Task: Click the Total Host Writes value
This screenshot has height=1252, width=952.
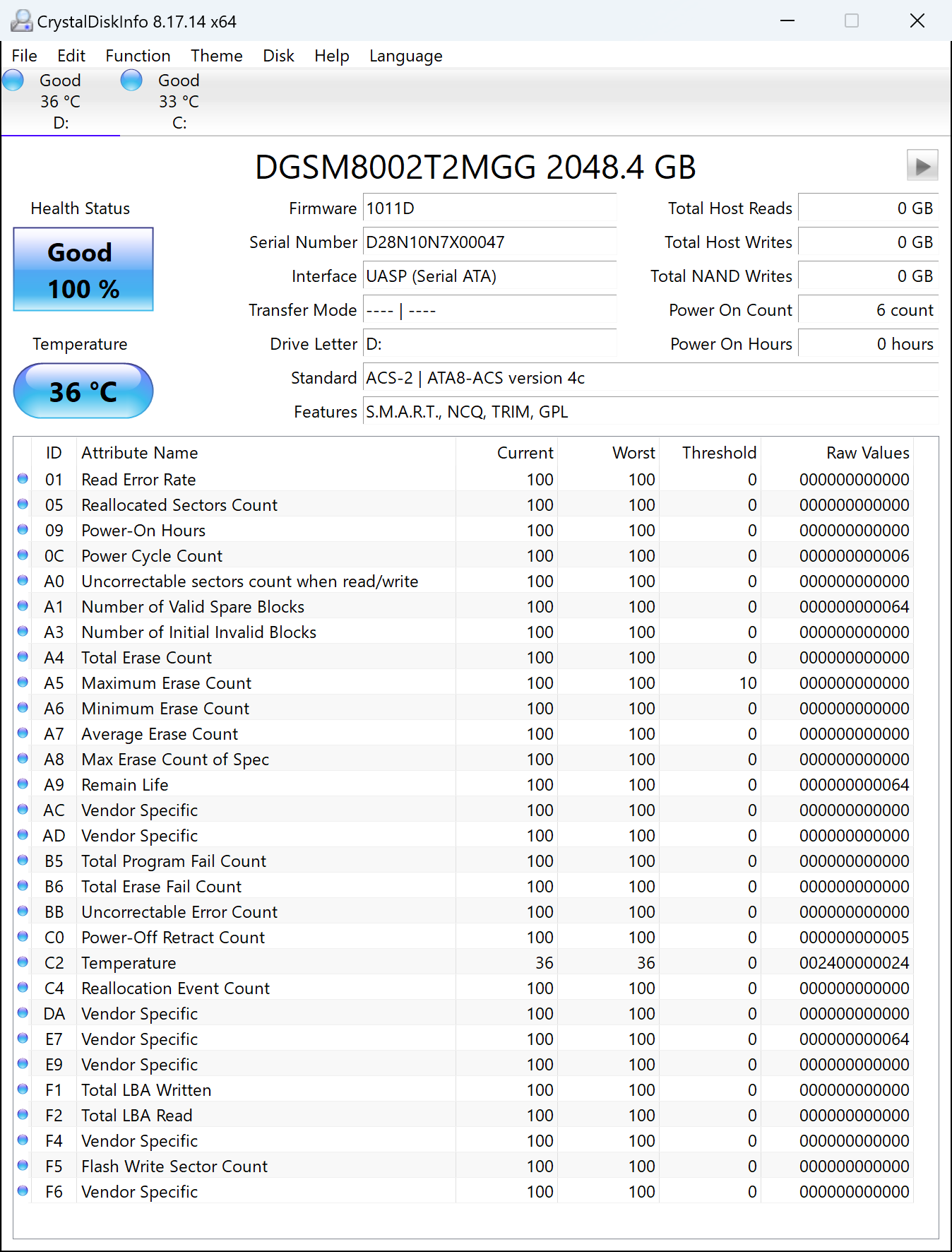Action: pyautogui.click(x=868, y=242)
